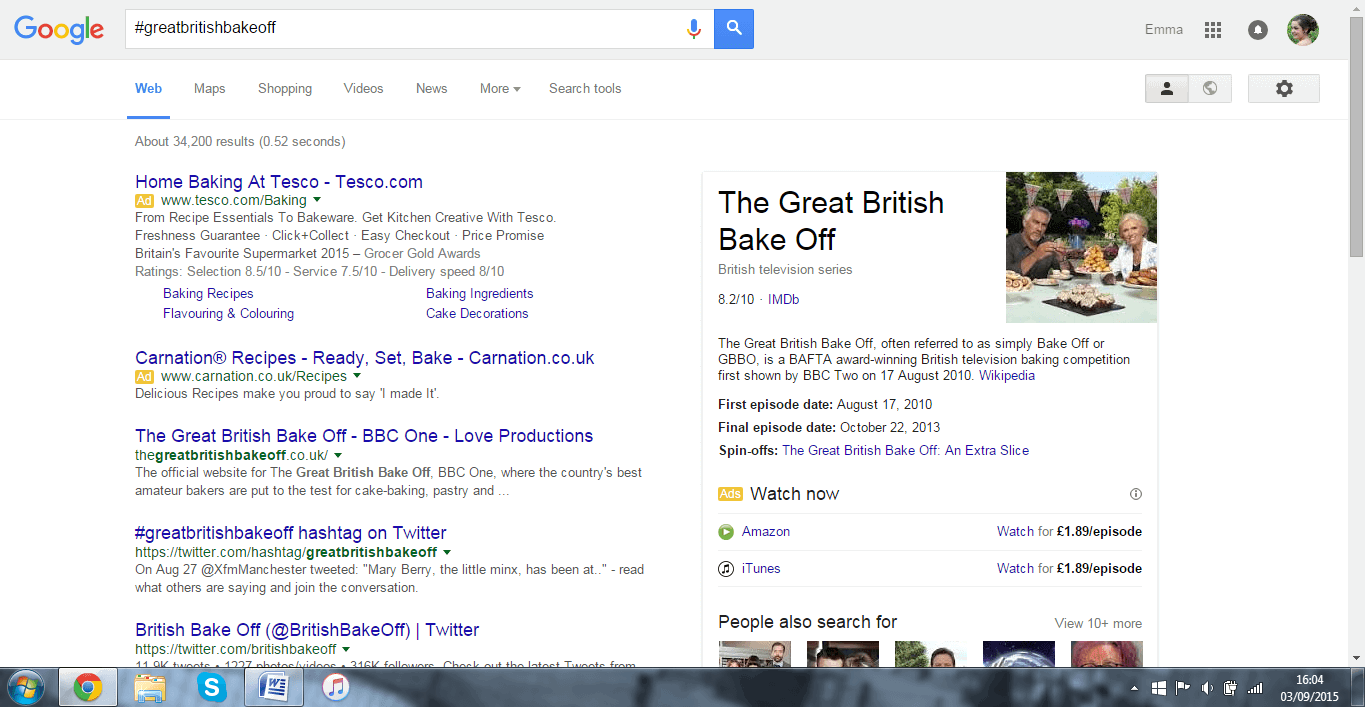Open Google notifications bell
This screenshot has height=707, width=1365.
point(1258,30)
